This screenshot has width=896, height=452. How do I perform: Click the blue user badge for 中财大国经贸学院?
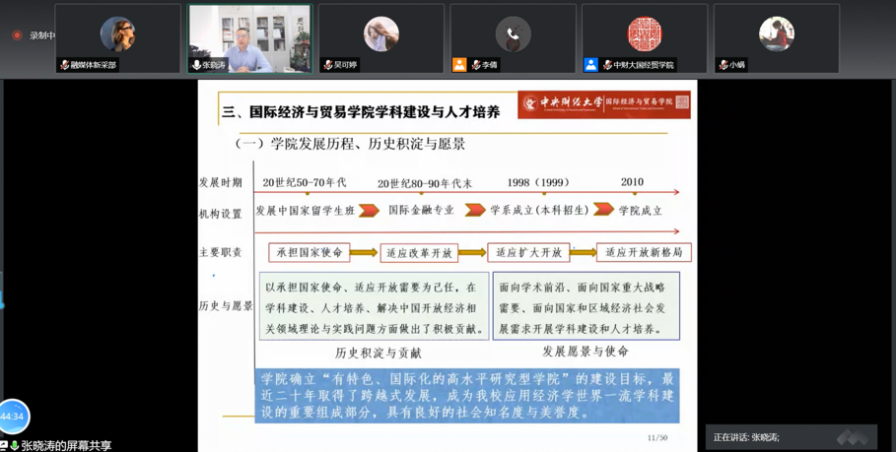point(591,65)
